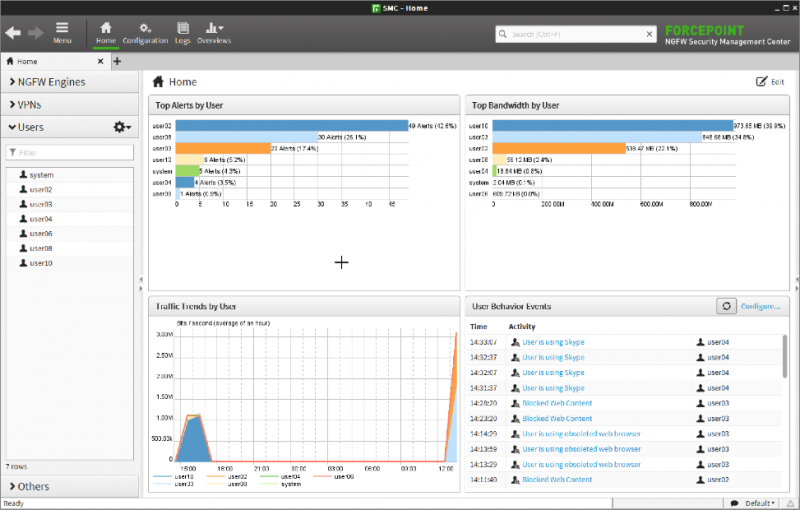Click the Activity column header
800x510 pixels.
coord(521,326)
